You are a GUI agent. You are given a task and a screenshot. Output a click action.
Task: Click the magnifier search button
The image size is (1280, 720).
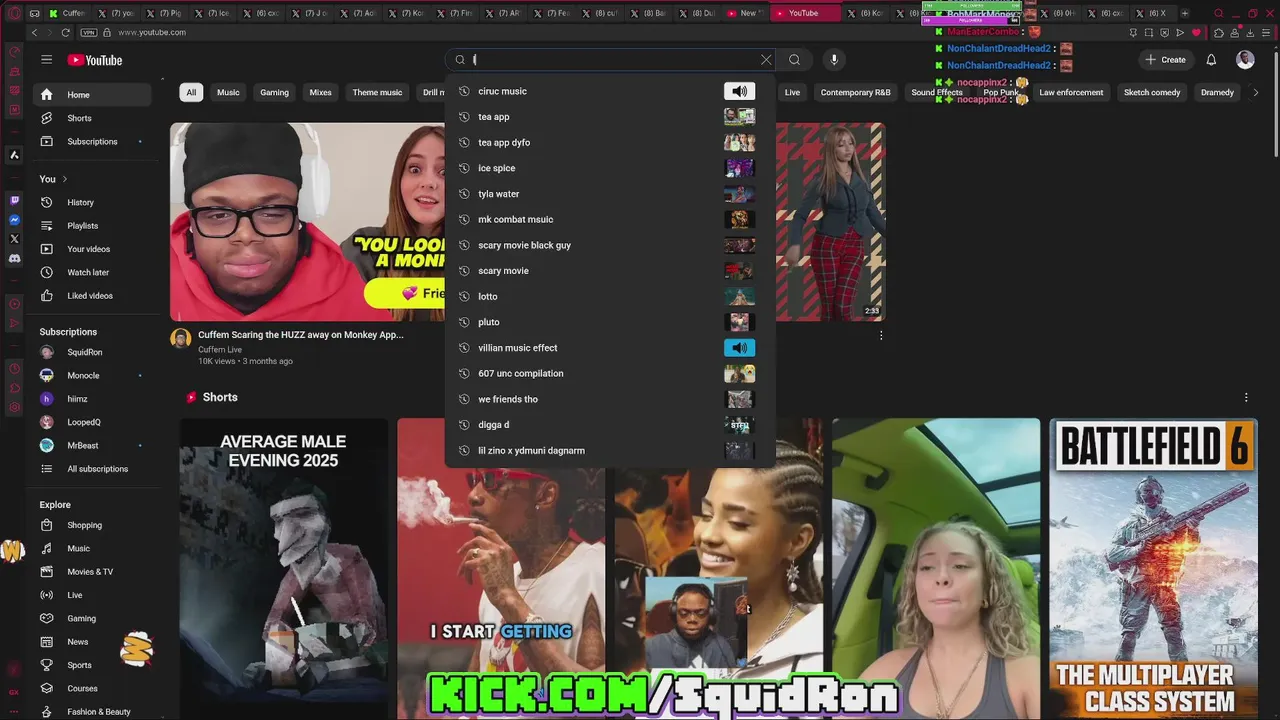point(794,60)
